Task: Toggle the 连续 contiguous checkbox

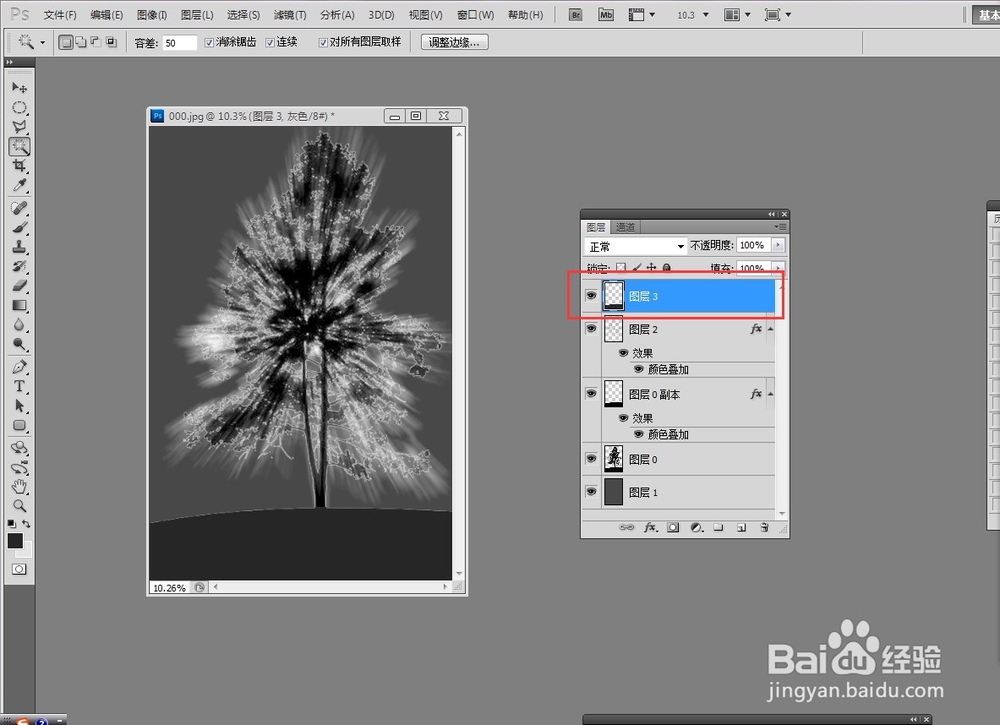Action: pos(270,42)
